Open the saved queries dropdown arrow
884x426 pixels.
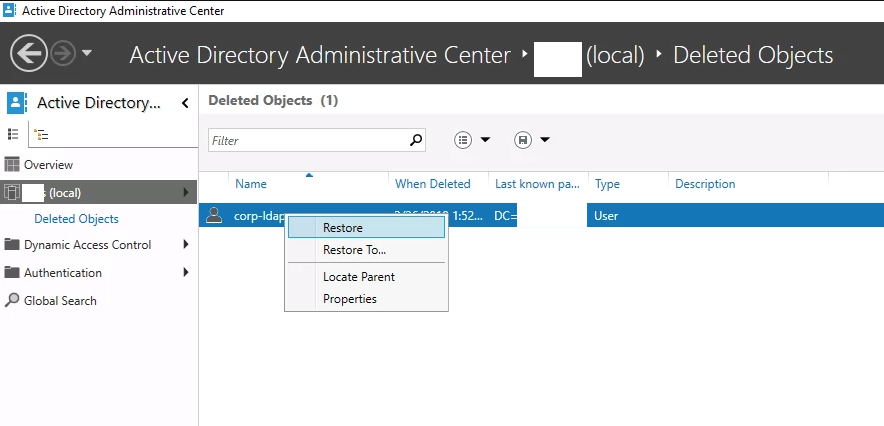click(x=545, y=140)
